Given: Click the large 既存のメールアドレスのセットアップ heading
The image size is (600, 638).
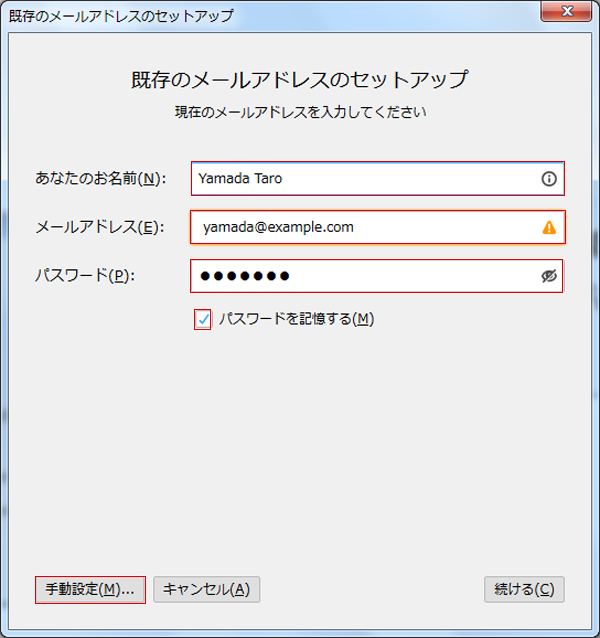Looking at the screenshot, I should point(300,79).
